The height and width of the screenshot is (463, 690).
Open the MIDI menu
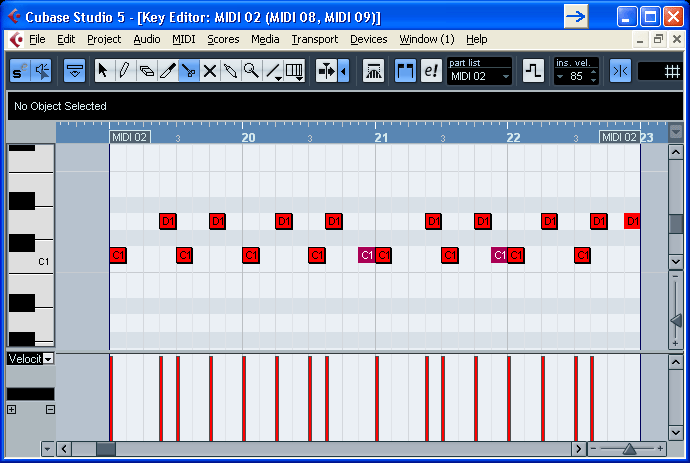[184, 39]
